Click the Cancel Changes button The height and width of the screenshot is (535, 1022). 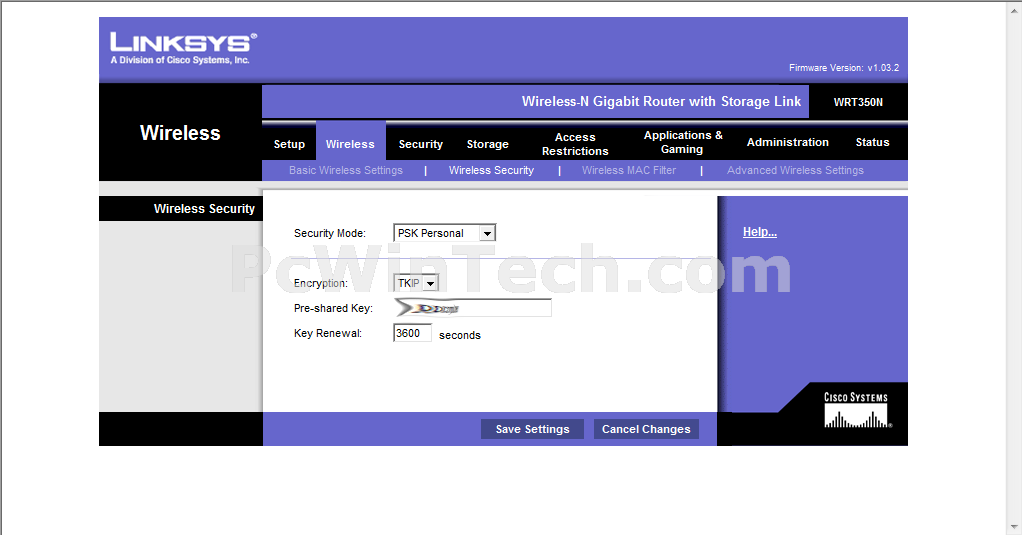(646, 429)
